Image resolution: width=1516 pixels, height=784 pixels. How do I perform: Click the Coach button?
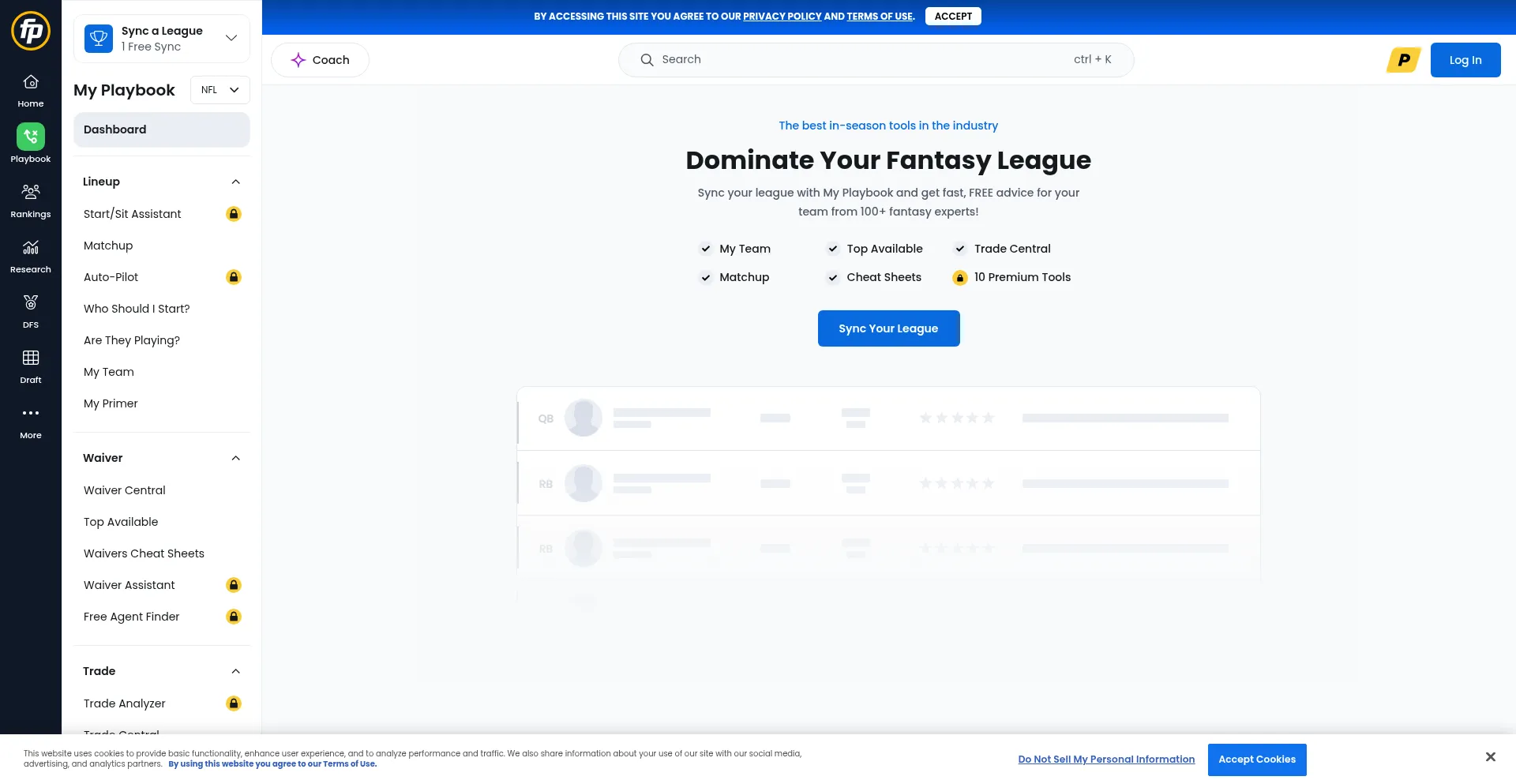(320, 60)
